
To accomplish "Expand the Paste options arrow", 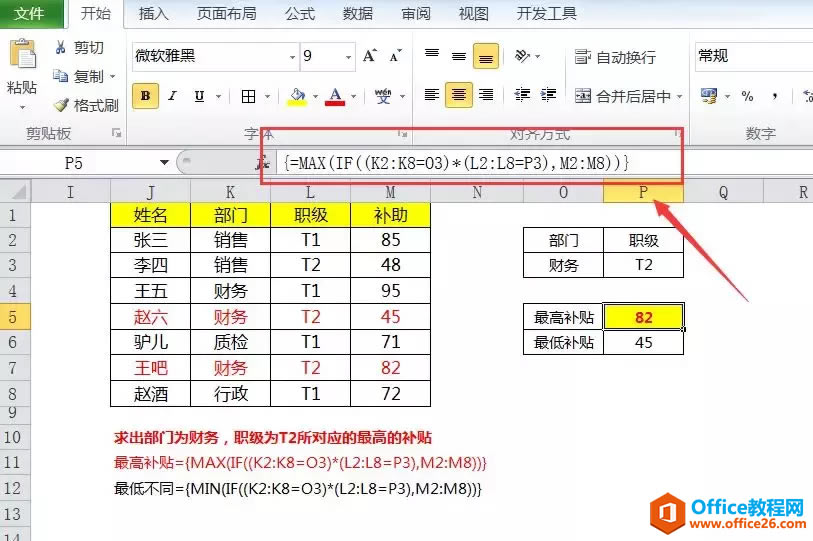I will [22, 107].
